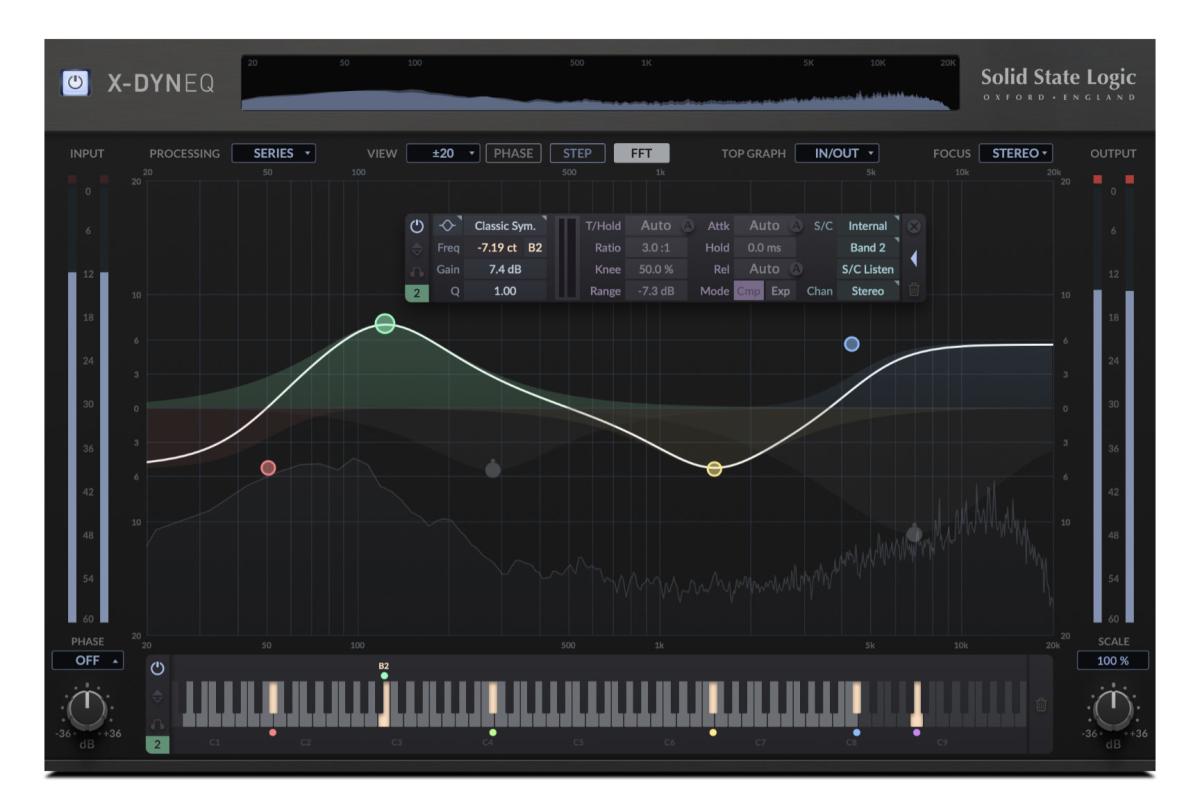
Task: Delete Band 2 using the trash icon
Action: pos(915,291)
